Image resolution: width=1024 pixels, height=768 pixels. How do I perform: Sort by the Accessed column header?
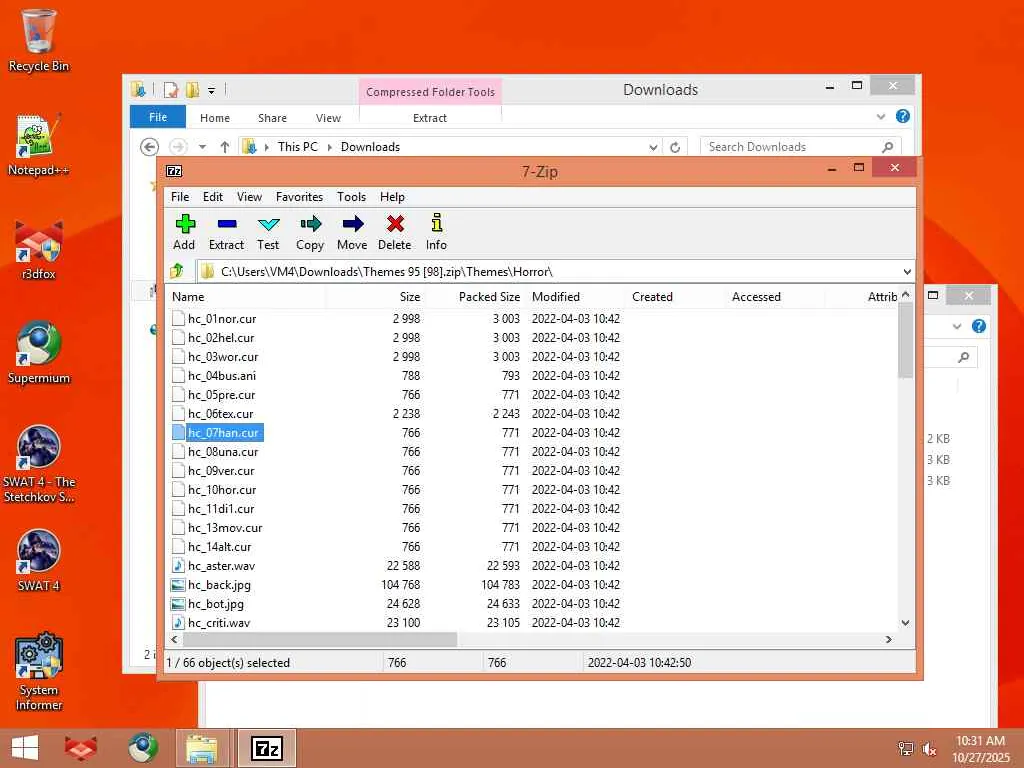pos(775,296)
